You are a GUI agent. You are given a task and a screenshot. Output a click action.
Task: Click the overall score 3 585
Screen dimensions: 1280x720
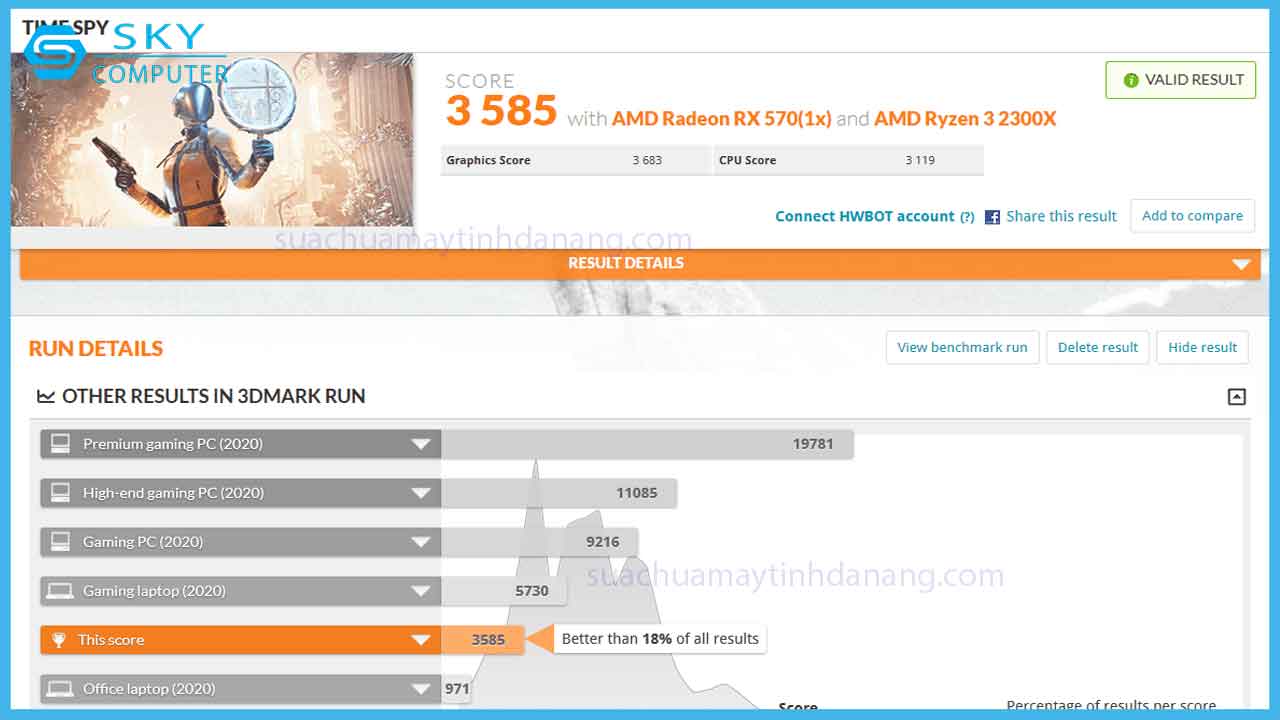click(x=501, y=111)
